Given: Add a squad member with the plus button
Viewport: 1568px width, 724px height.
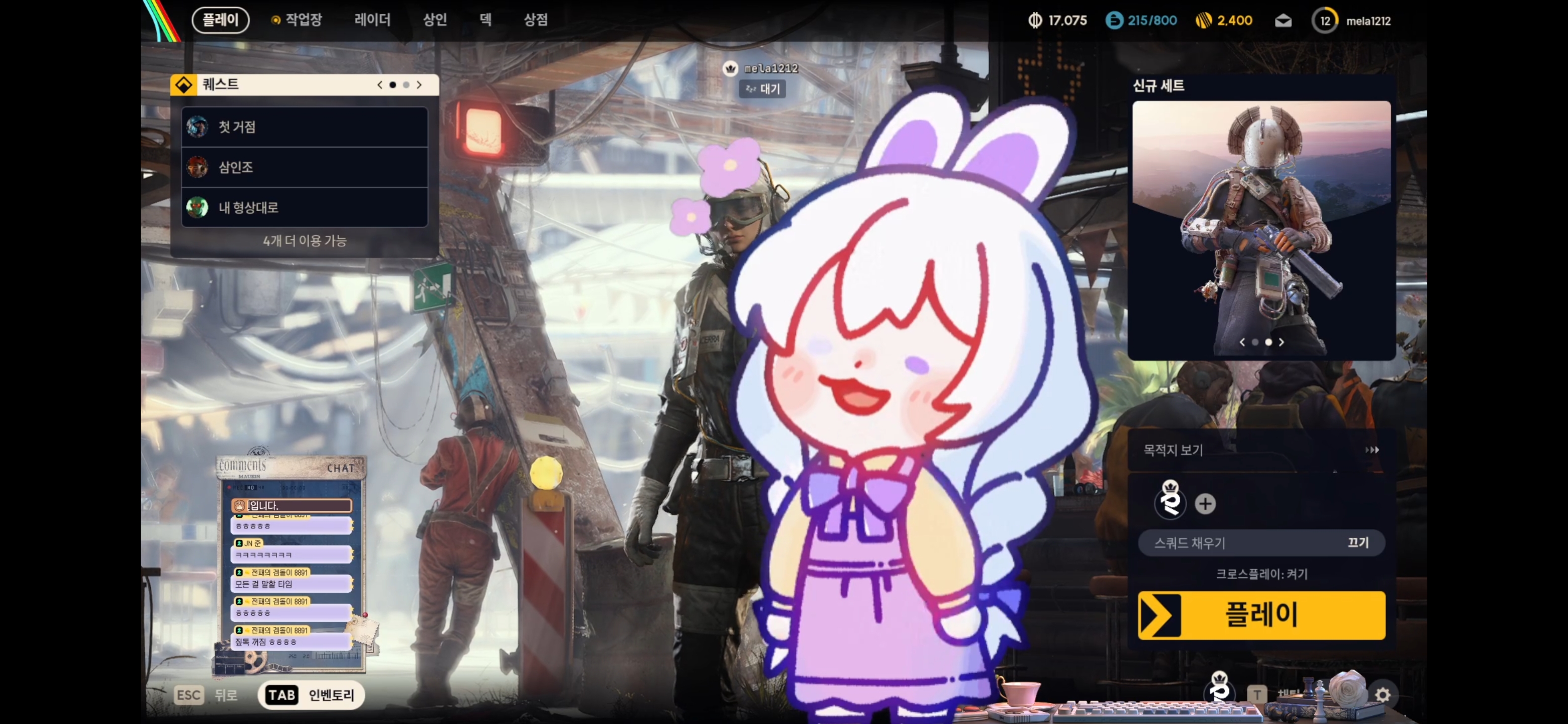Looking at the screenshot, I should 1205,504.
